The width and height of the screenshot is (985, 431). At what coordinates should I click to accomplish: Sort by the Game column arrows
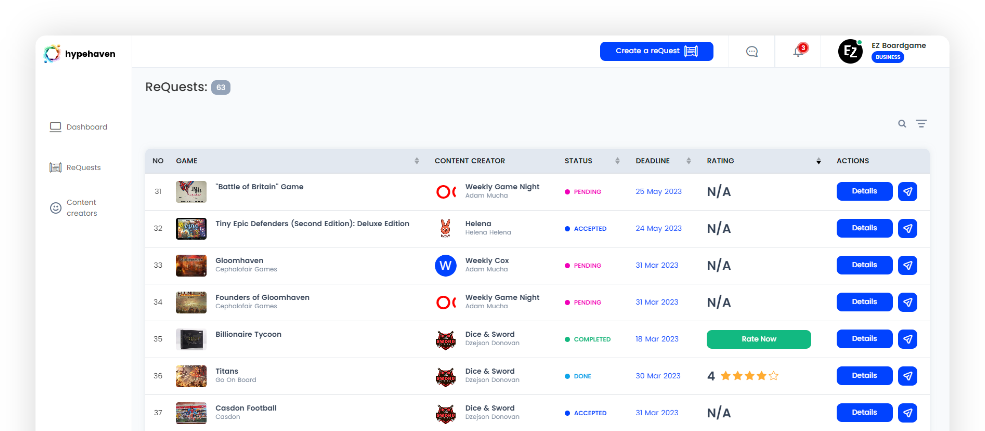(417, 161)
